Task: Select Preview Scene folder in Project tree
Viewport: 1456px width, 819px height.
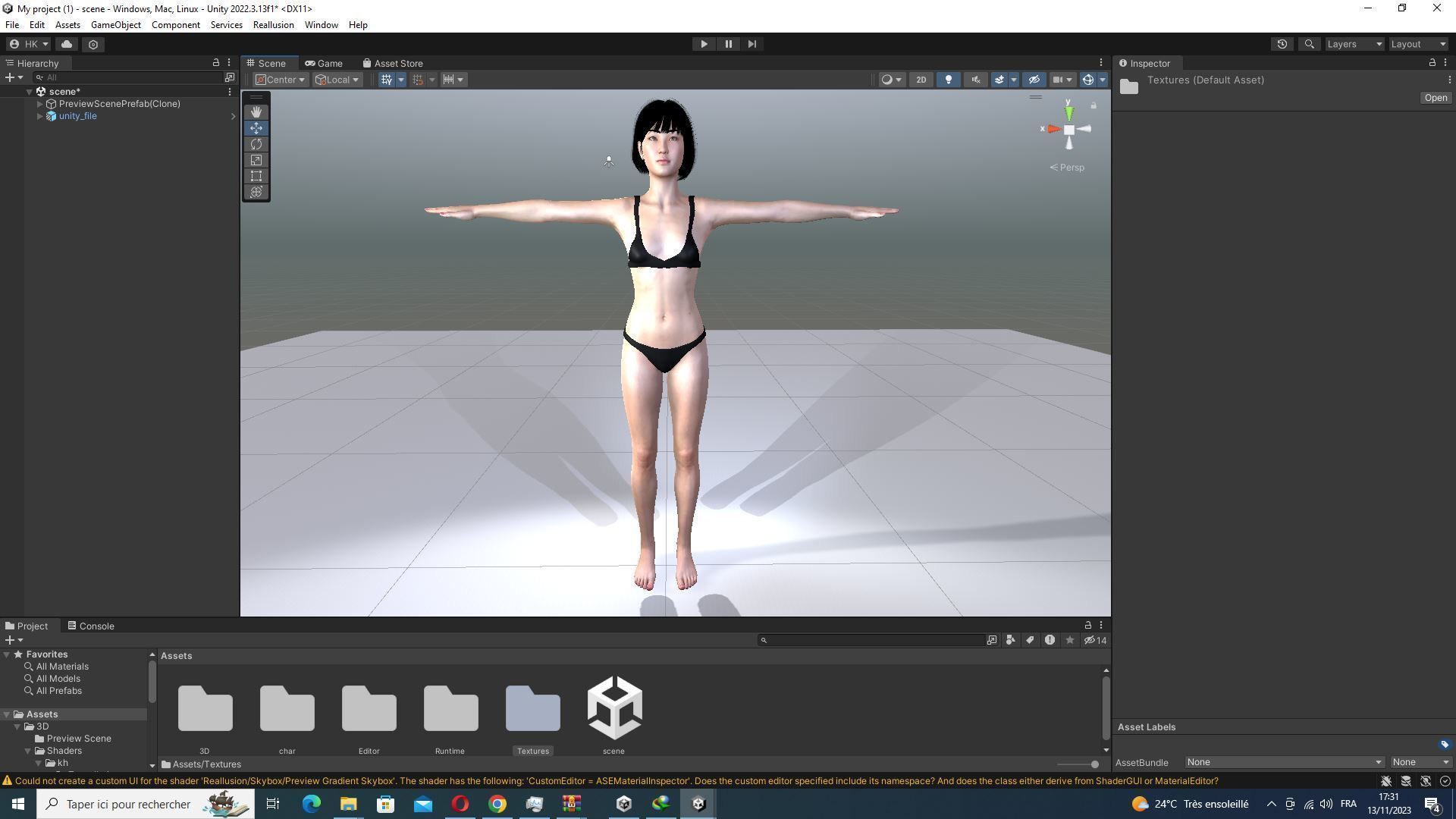Action: pyautogui.click(x=79, y=739)
